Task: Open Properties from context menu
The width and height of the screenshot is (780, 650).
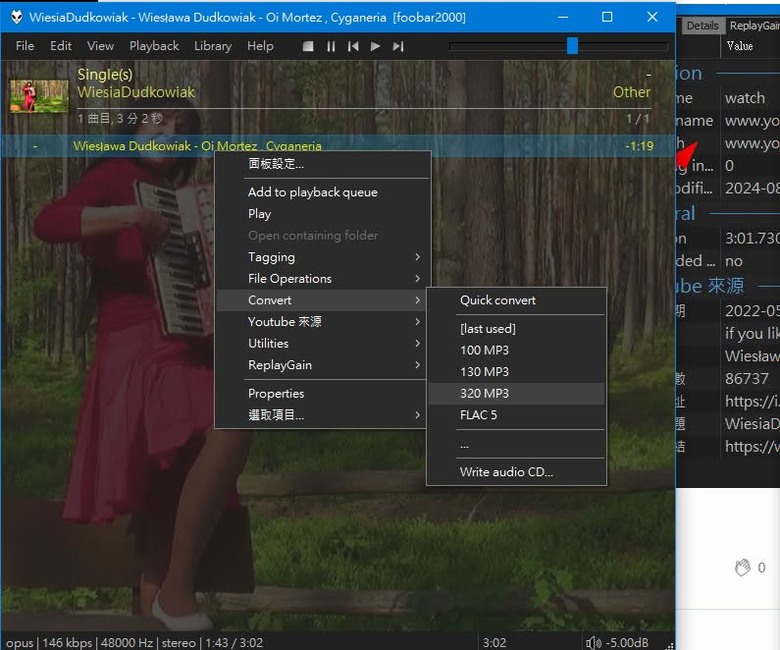Action: [x=322, y=393]
